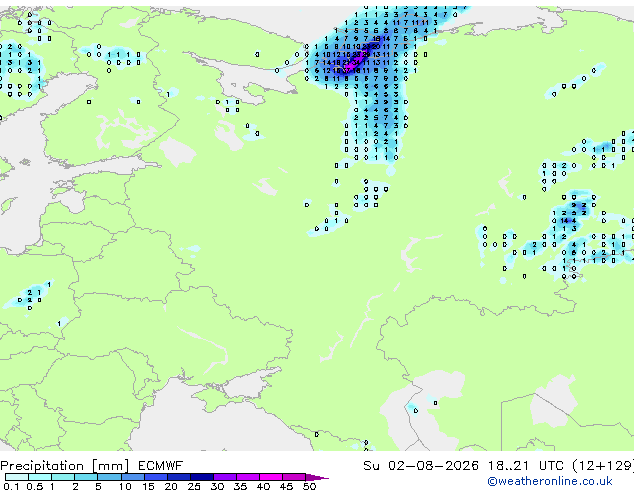Click legend label '0.1'
This screenshot has height=490, width=634.
11,486
